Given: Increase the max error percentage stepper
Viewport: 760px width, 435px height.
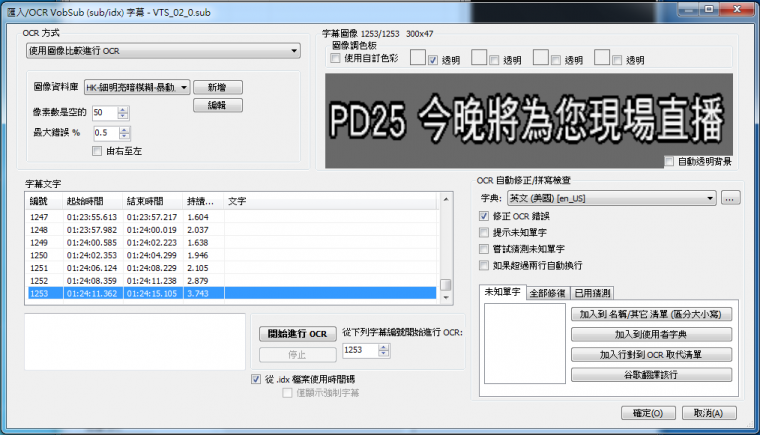Looking at the screenshot, I should point(125,130).
